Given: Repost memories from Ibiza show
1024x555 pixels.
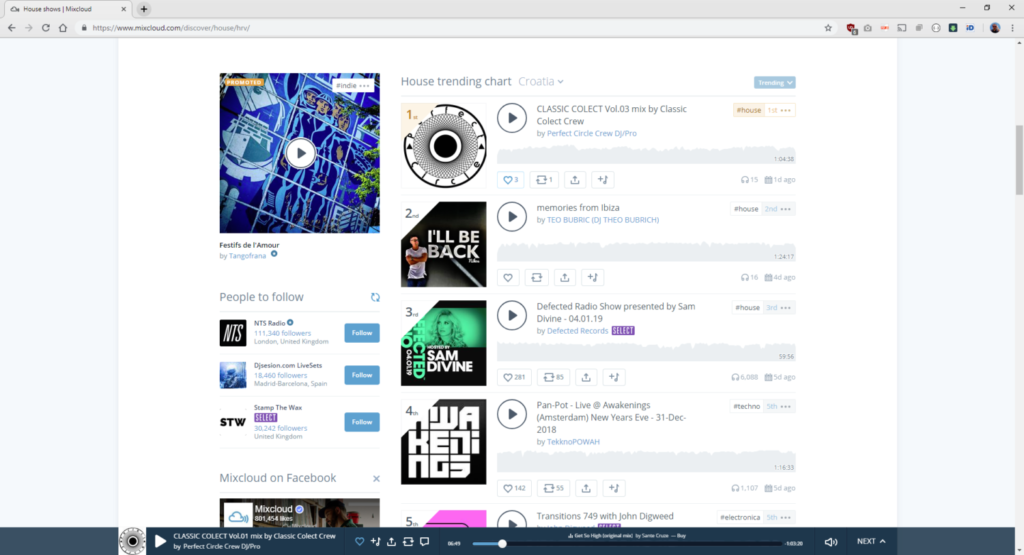Looking at the screenshot, I should (x=537, y=278).
